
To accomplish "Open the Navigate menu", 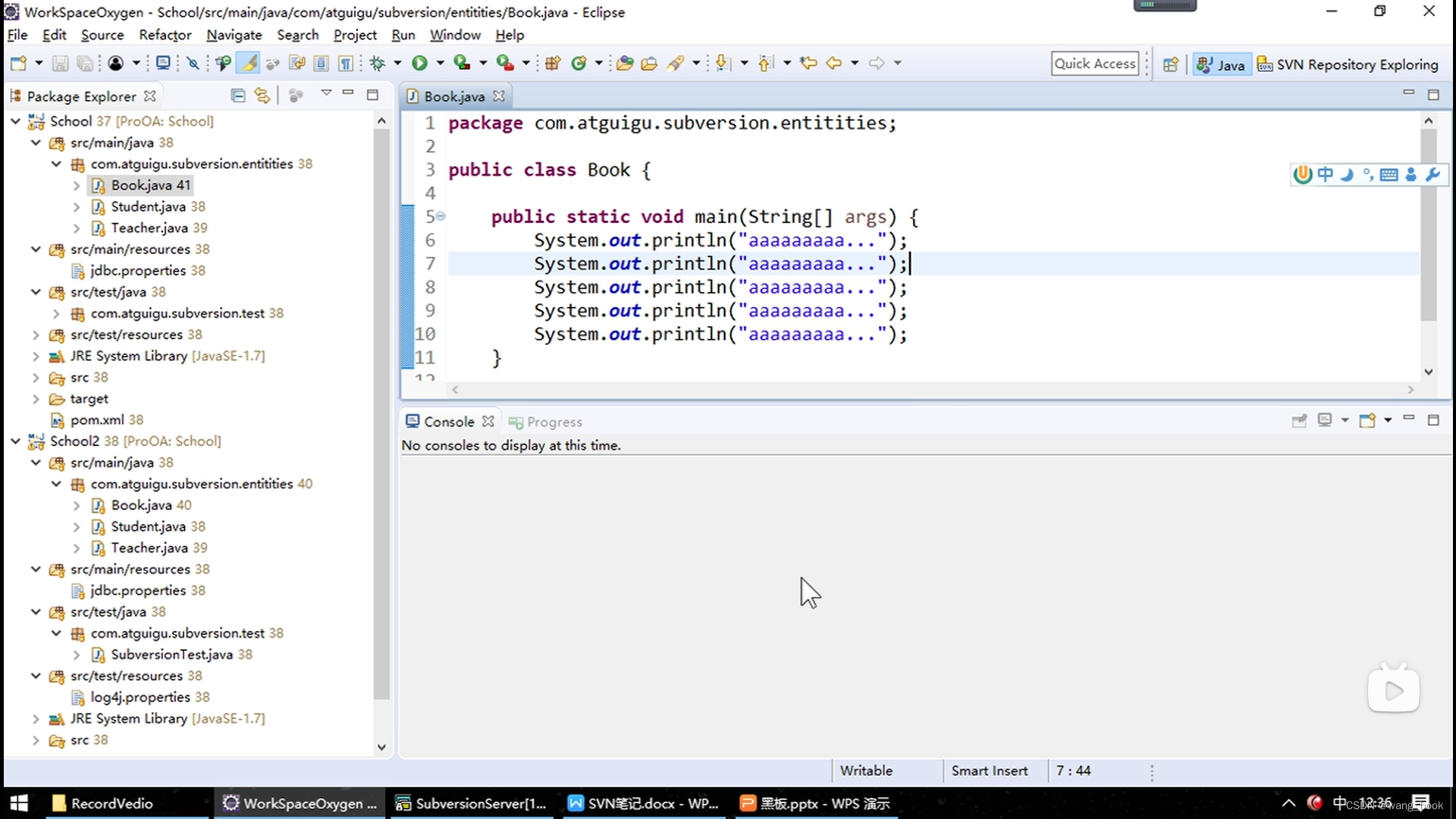I will (x=234, y=35).
